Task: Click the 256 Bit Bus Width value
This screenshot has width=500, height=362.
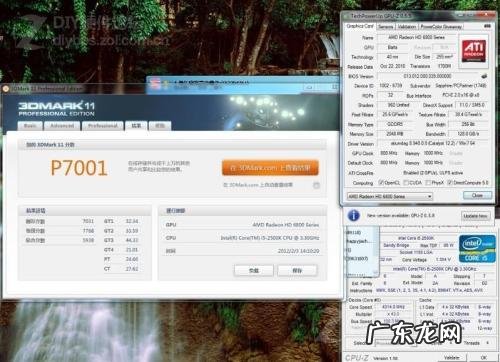Action: coord(468,124)
